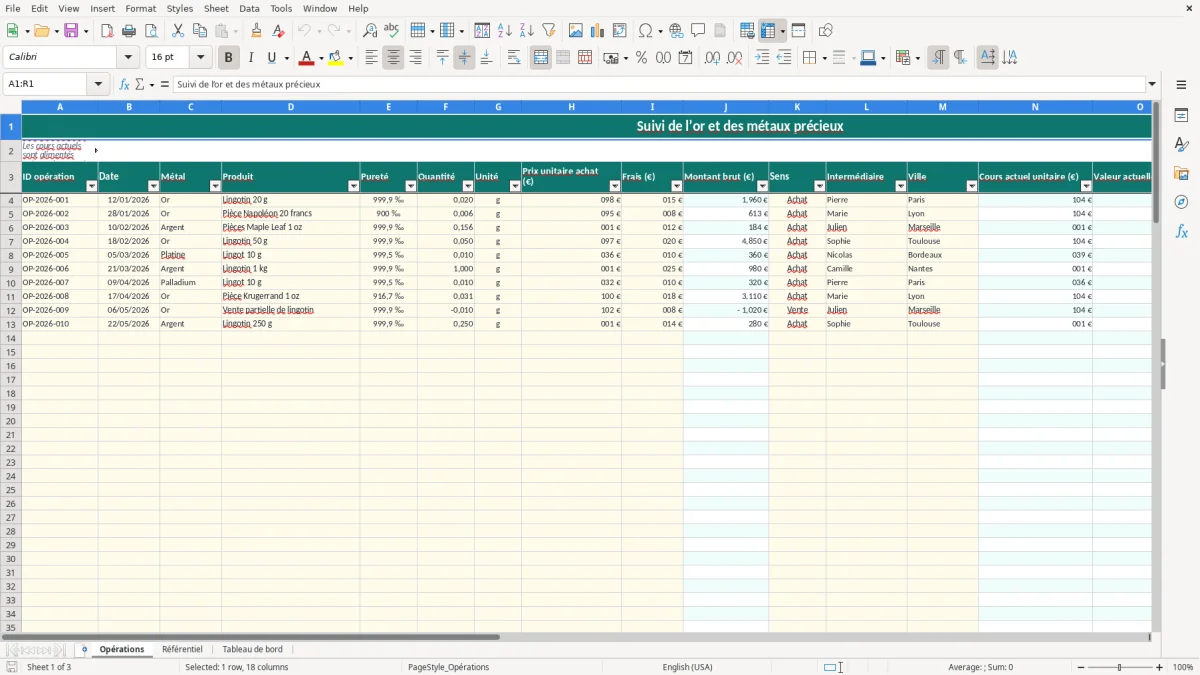
Task: Open the Ville column filter dropdown
Action: coord(971,186)
